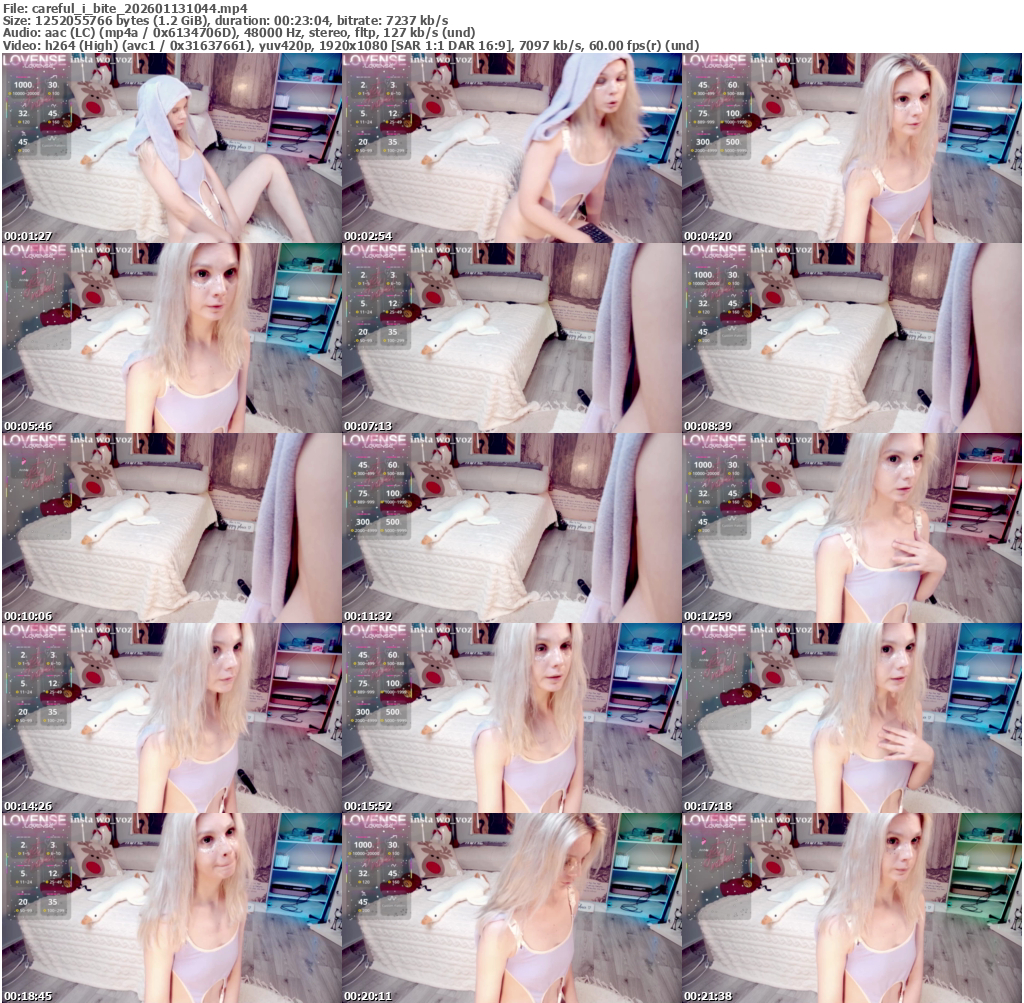The width and height of the screenshot is (1024, 1003).
Task: Pick the thumbnail frame stamped 00:08:39
Action: (x=852, y=338)
